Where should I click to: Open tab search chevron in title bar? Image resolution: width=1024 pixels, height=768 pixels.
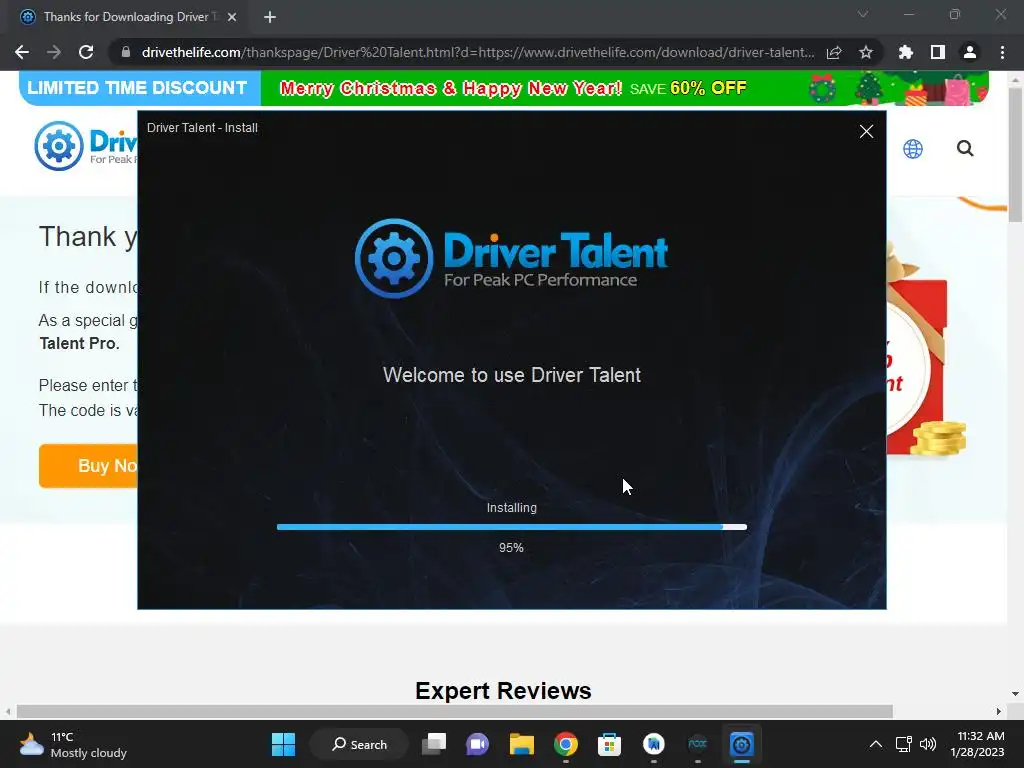[863, 14]
